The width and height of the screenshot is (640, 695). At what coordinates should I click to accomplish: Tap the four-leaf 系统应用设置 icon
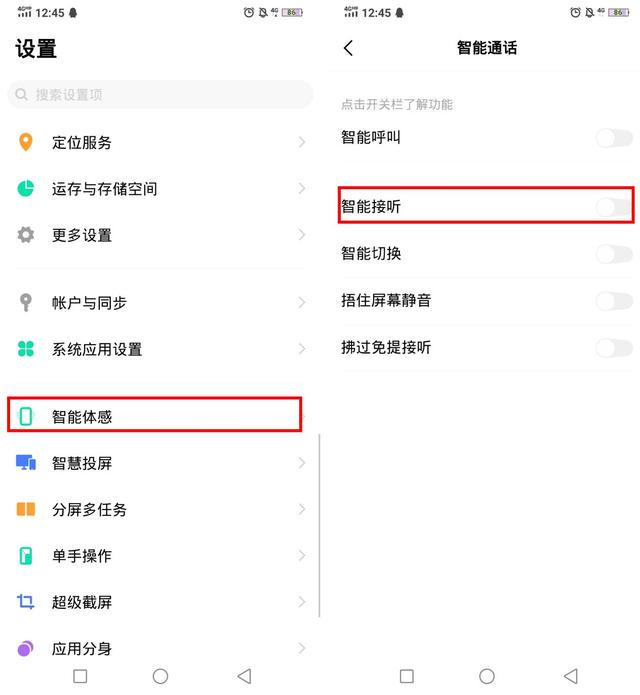(26, 349)
